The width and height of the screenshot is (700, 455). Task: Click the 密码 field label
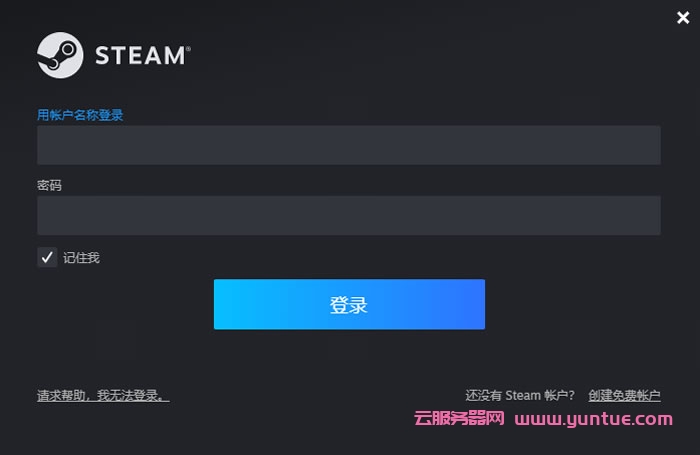coord(49,185)
